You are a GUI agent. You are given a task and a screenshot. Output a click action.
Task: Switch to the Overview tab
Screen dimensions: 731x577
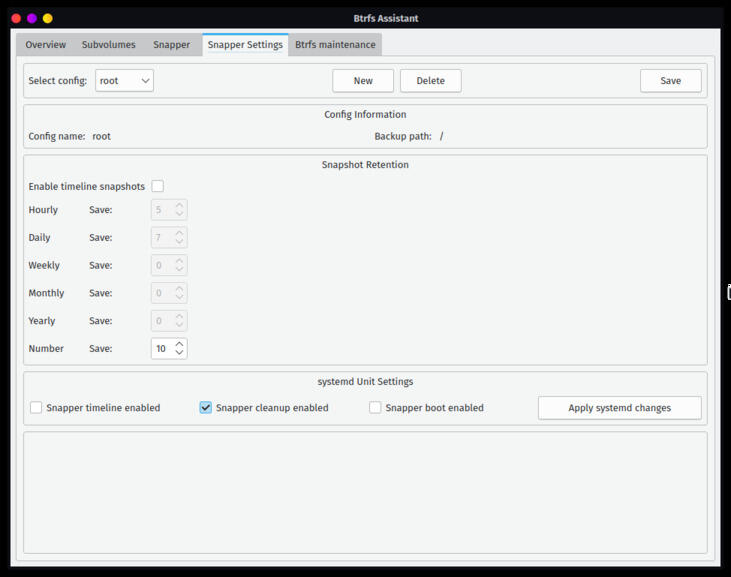coord(46,45)
